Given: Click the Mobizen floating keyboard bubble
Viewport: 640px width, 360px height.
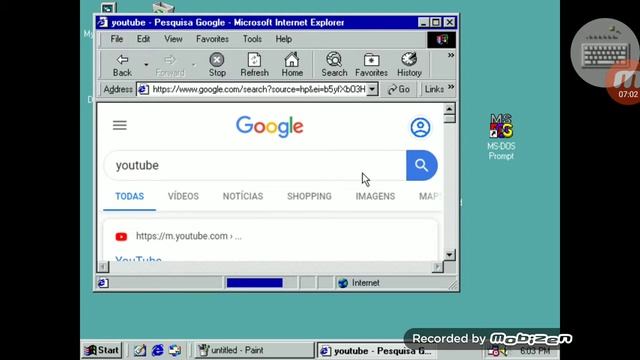Looking at the screenshot, I should [605, 53].
